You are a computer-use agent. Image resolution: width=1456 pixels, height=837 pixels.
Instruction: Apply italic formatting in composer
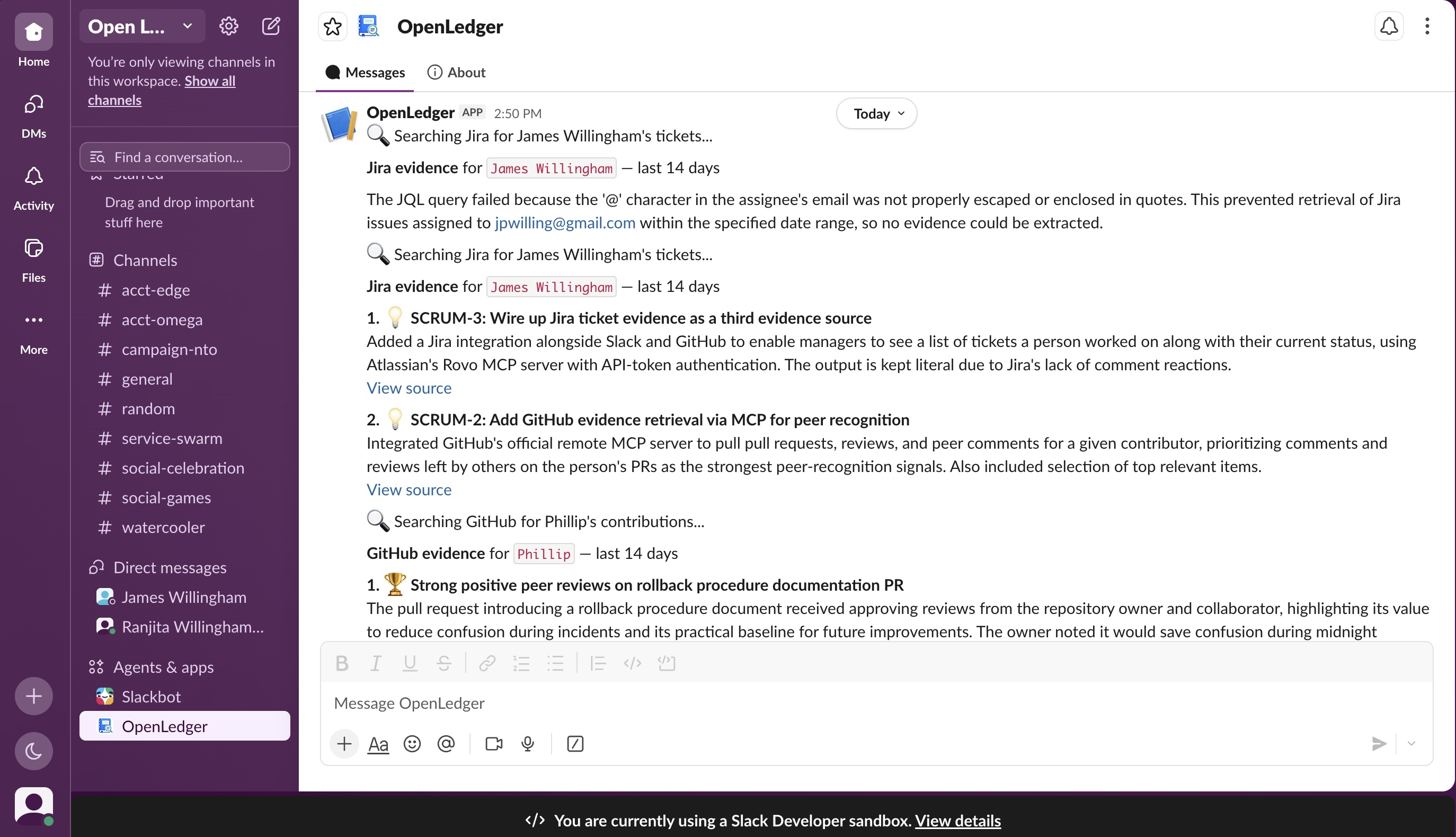point(376,663)
